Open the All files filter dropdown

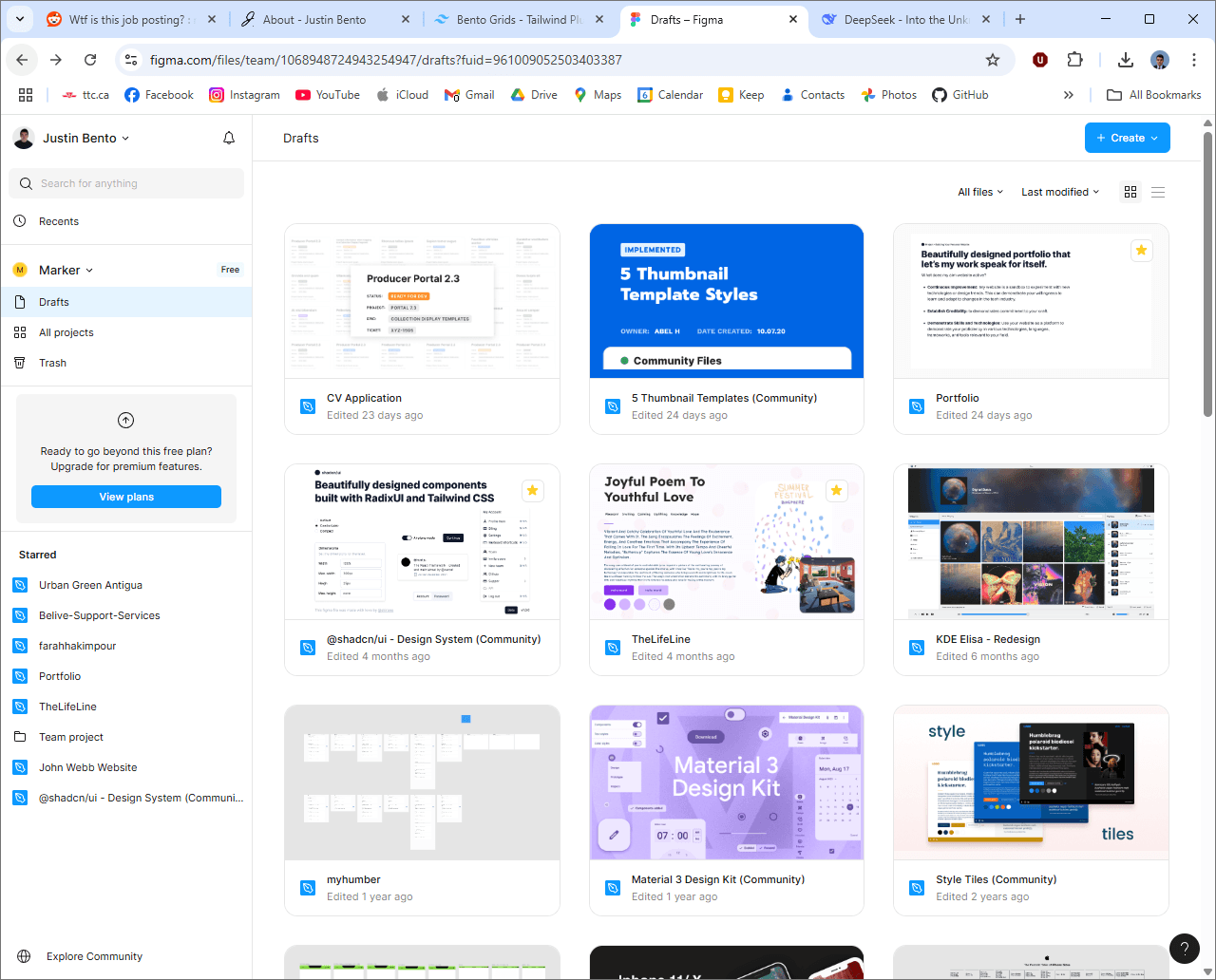tap(979, 191)
